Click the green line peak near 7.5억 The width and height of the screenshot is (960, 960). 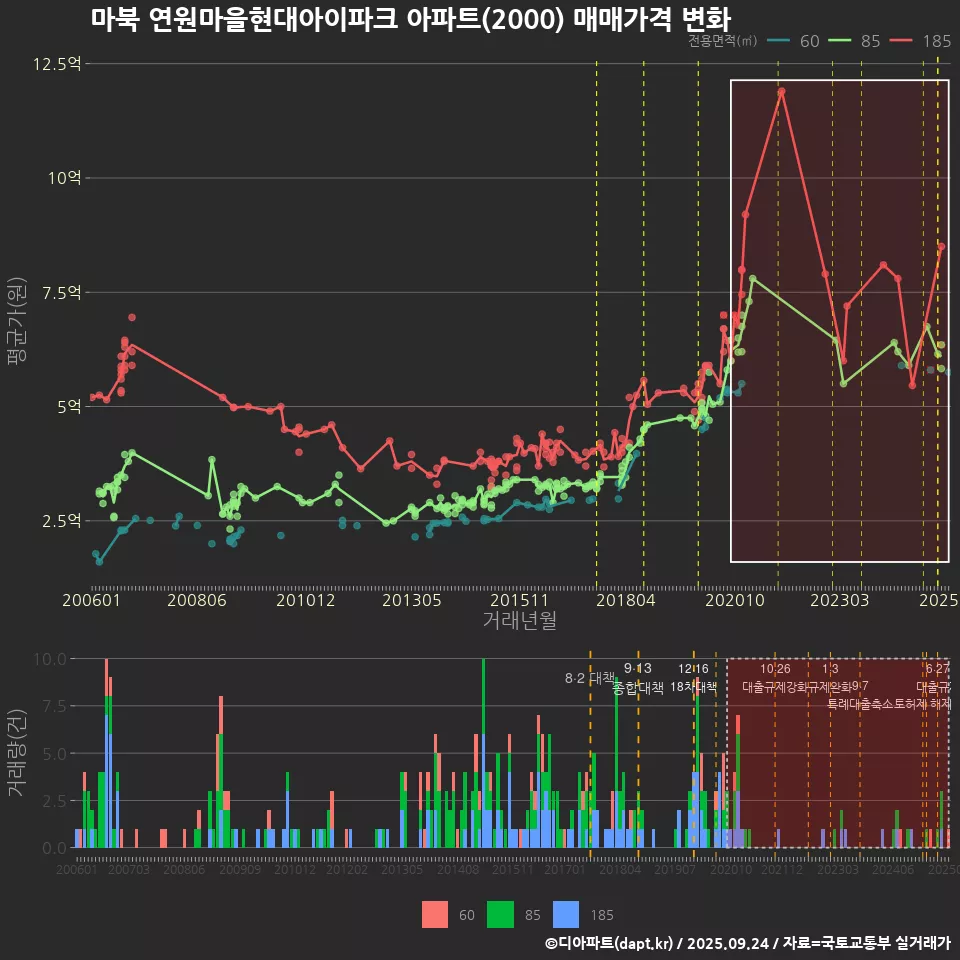pos(752,279)
